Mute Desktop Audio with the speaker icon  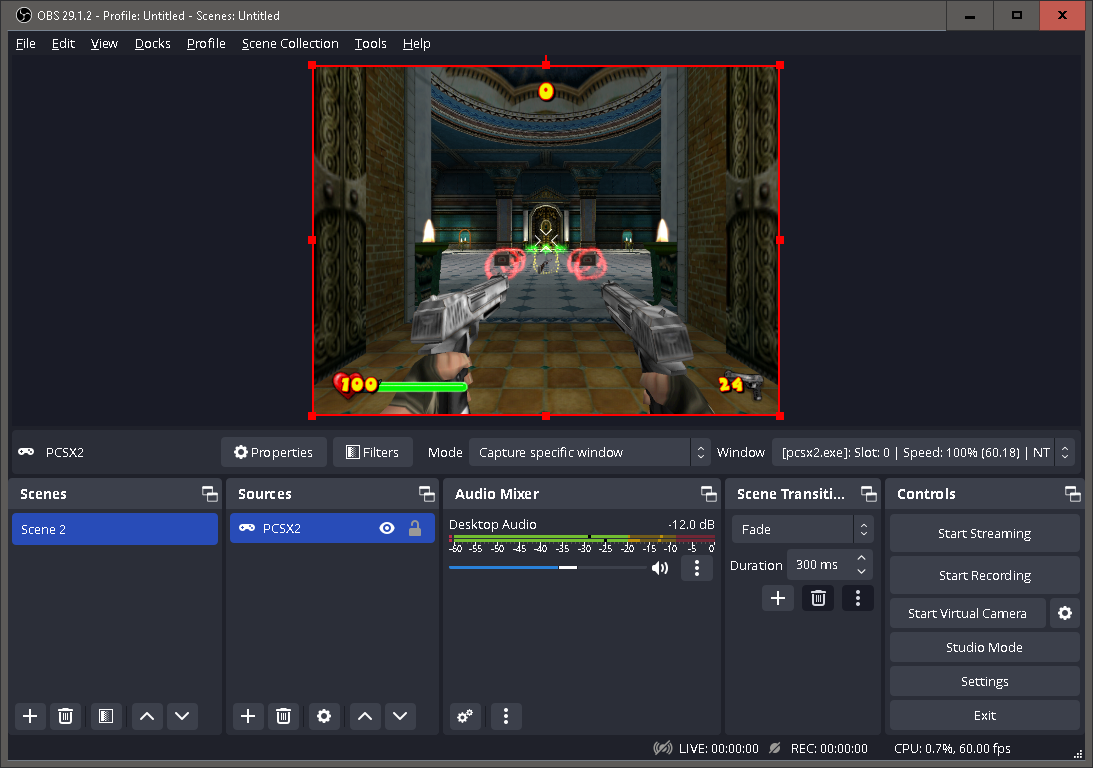tap(659, 567)
